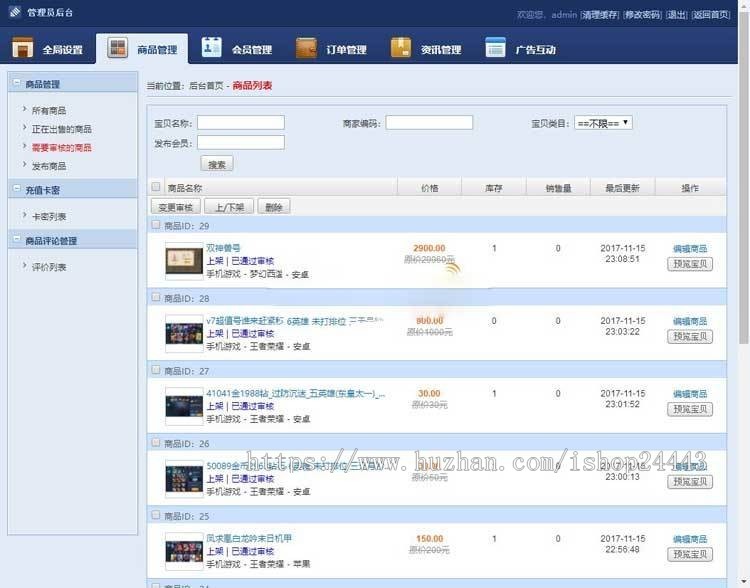Image resolution: width=750 pixels, height=588 pixels.
Task: Open the 宝贝类目 ==不限== dropdown
Action: coord(604,123)
